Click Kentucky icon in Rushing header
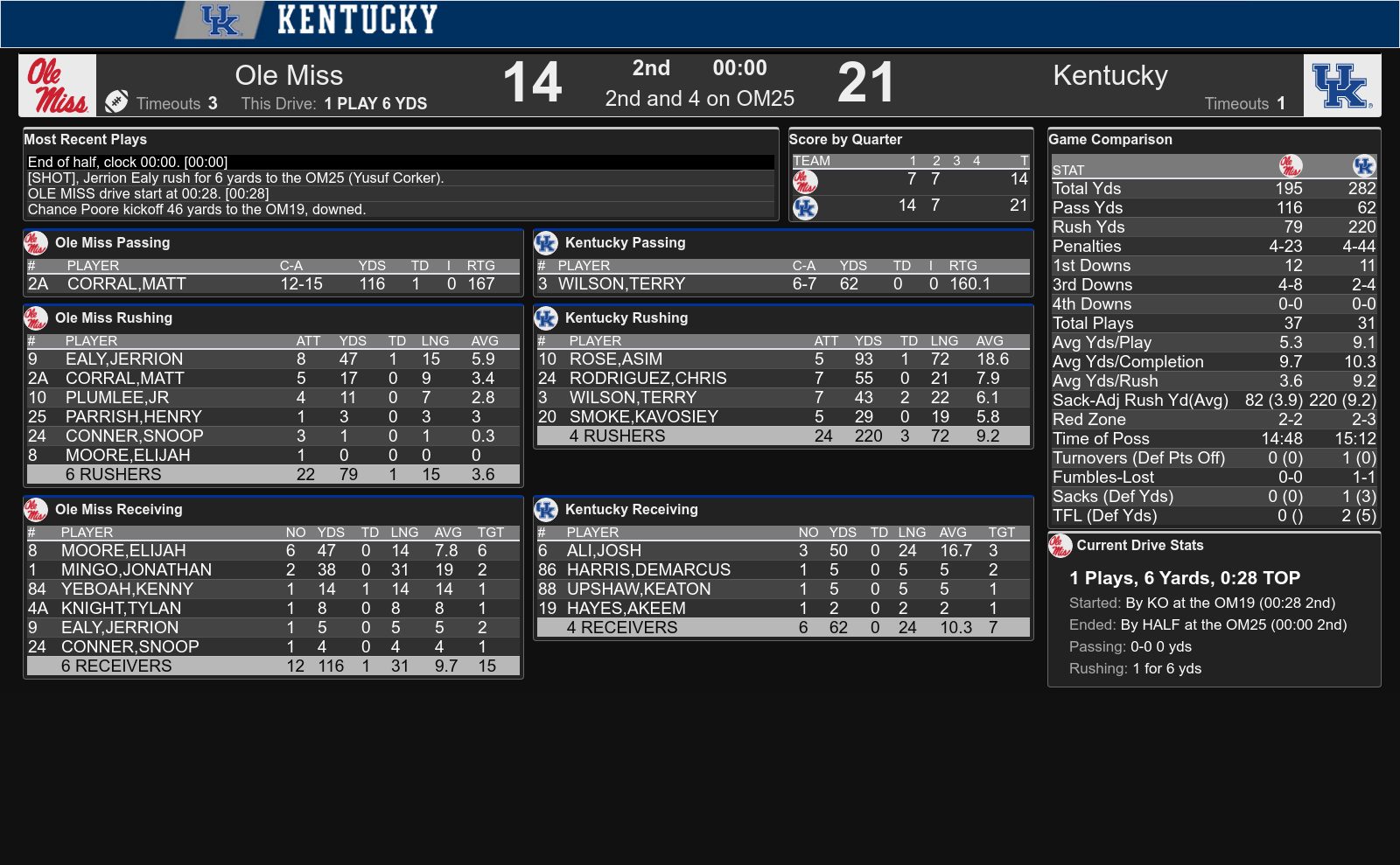The width and height of the screenshot is (1400, 865). [x=546, y=318]
